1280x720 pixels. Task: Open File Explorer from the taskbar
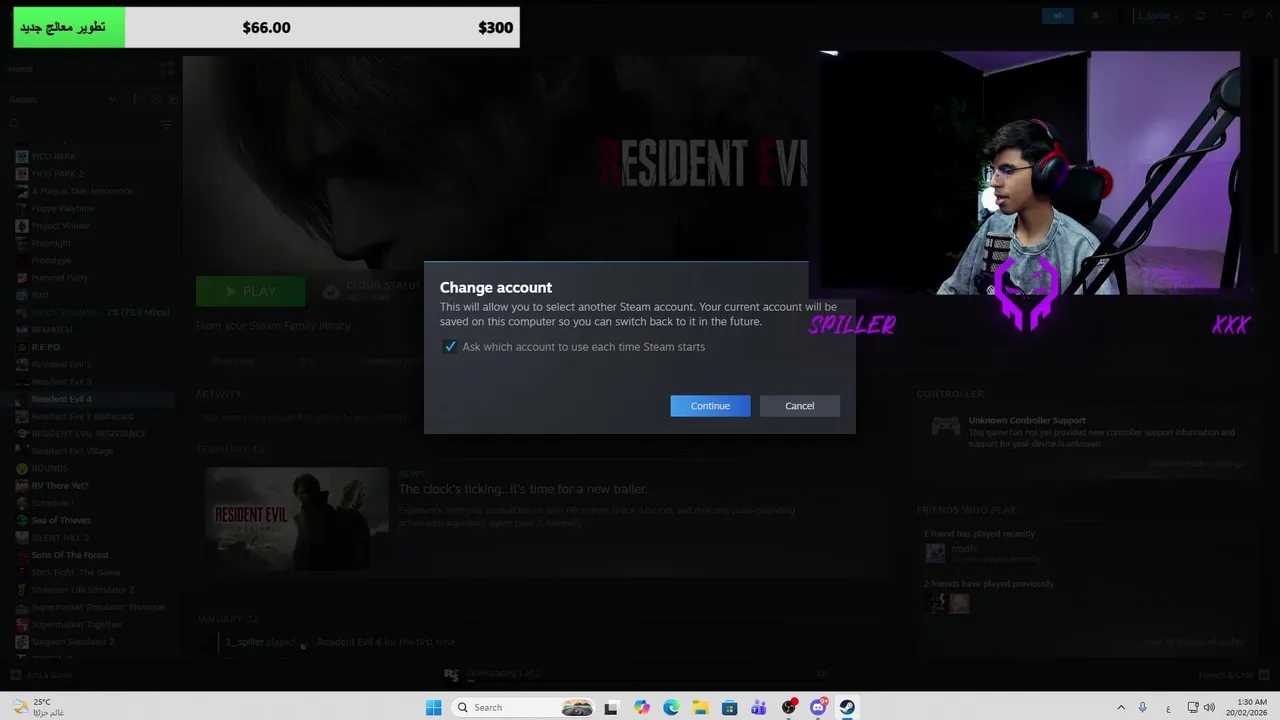click(700, 707)
